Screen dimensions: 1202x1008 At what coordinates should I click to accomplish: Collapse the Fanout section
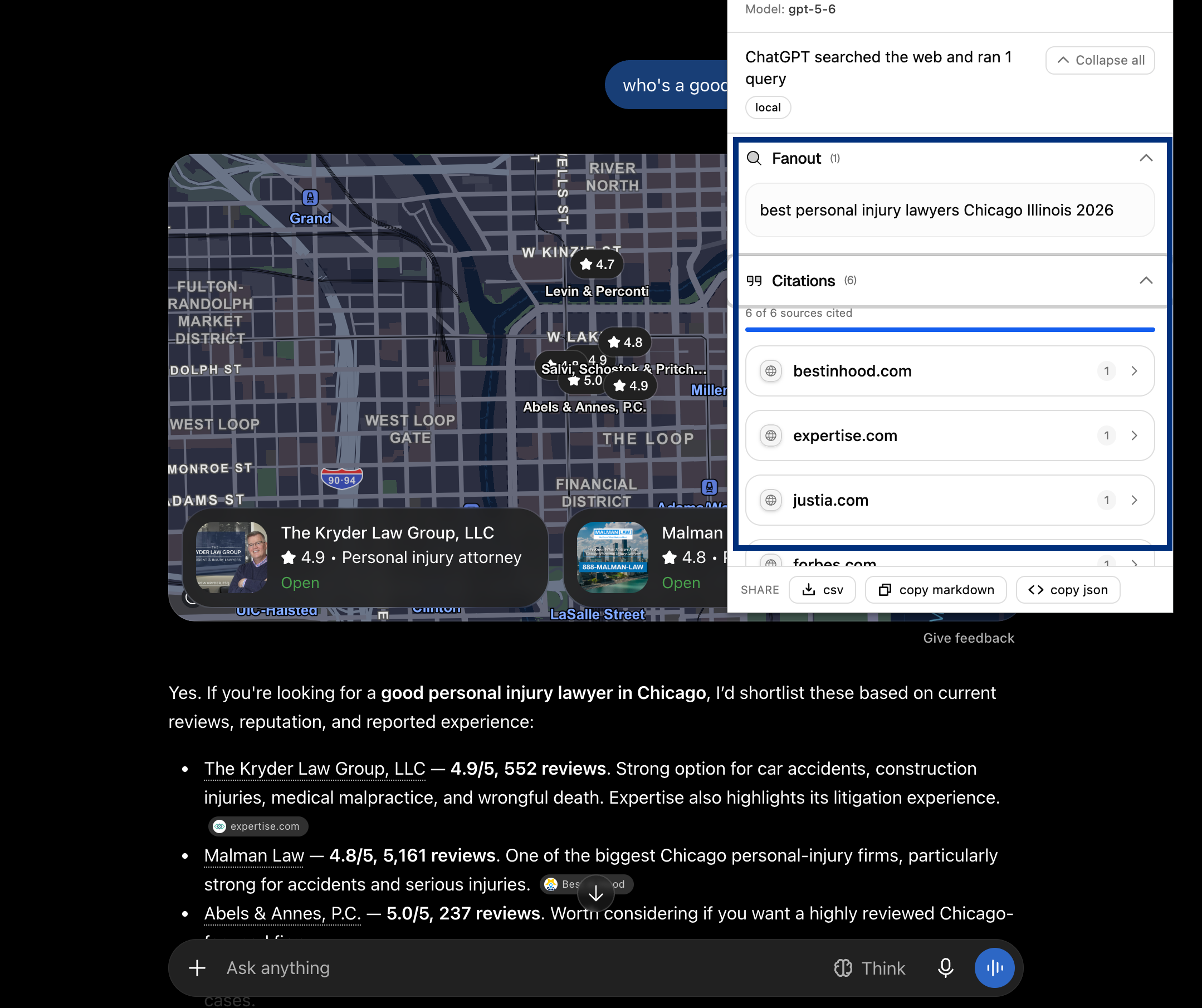pos(1146,158)
